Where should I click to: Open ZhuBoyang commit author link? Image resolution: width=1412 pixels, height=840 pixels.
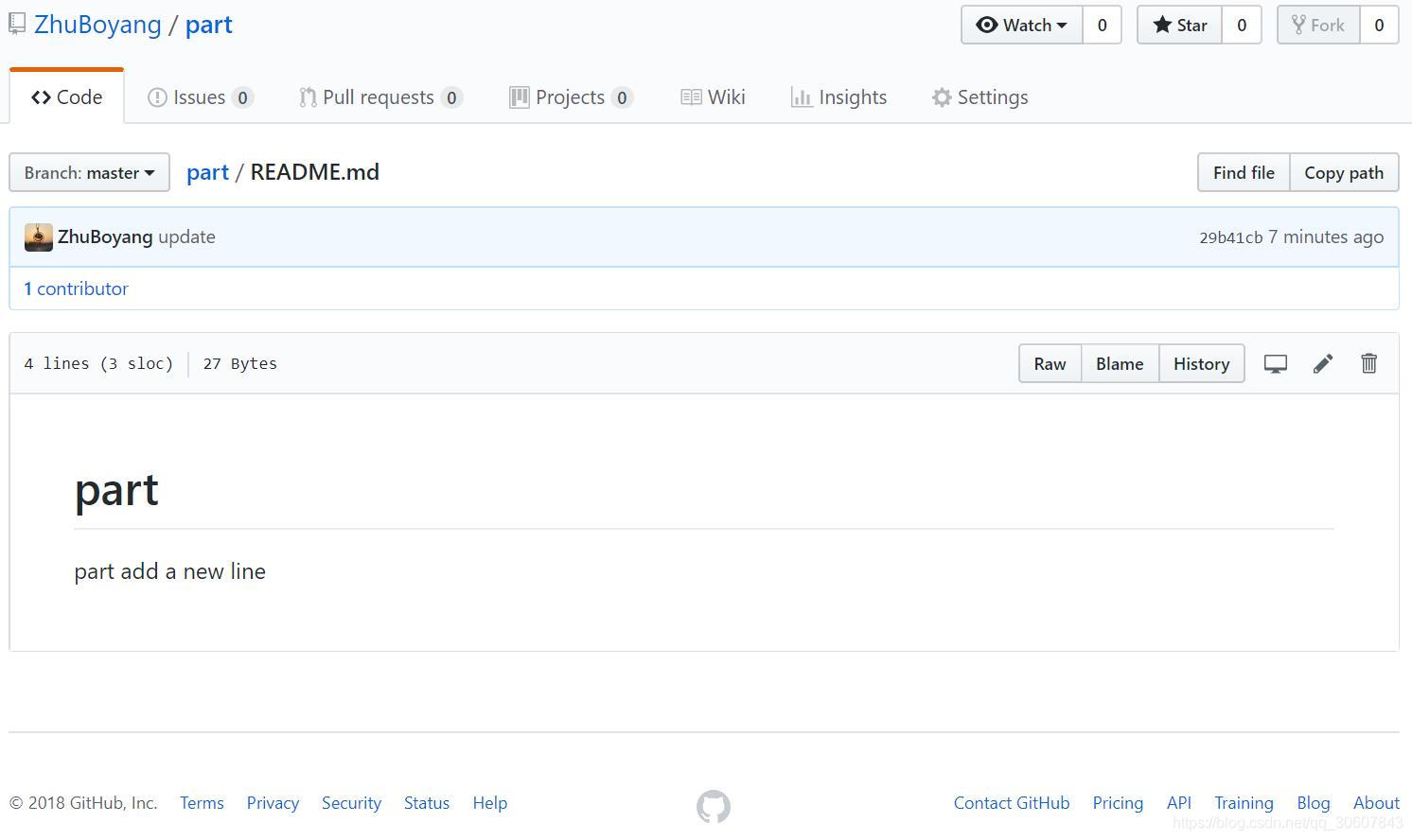pyautogui.click(x=105, y=236)
